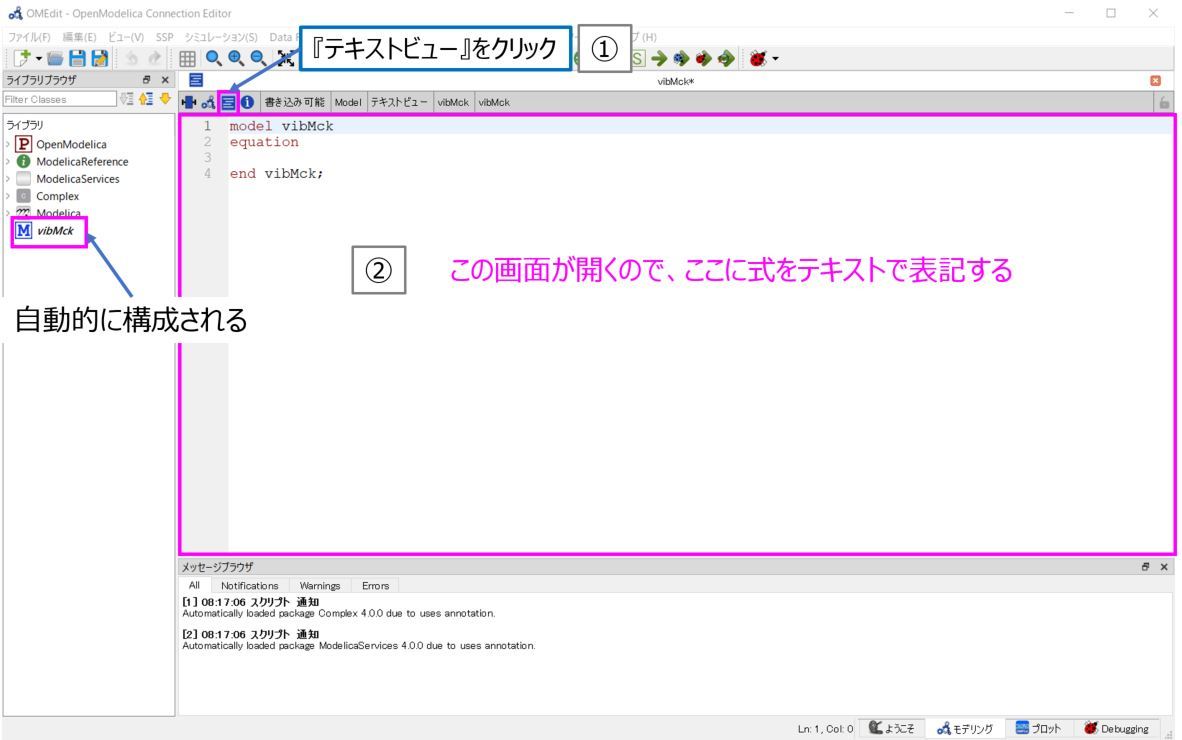Start the debugger ladybug icon
The width and height of the screenshot is (1182, 740).
(x=757, y=58)
